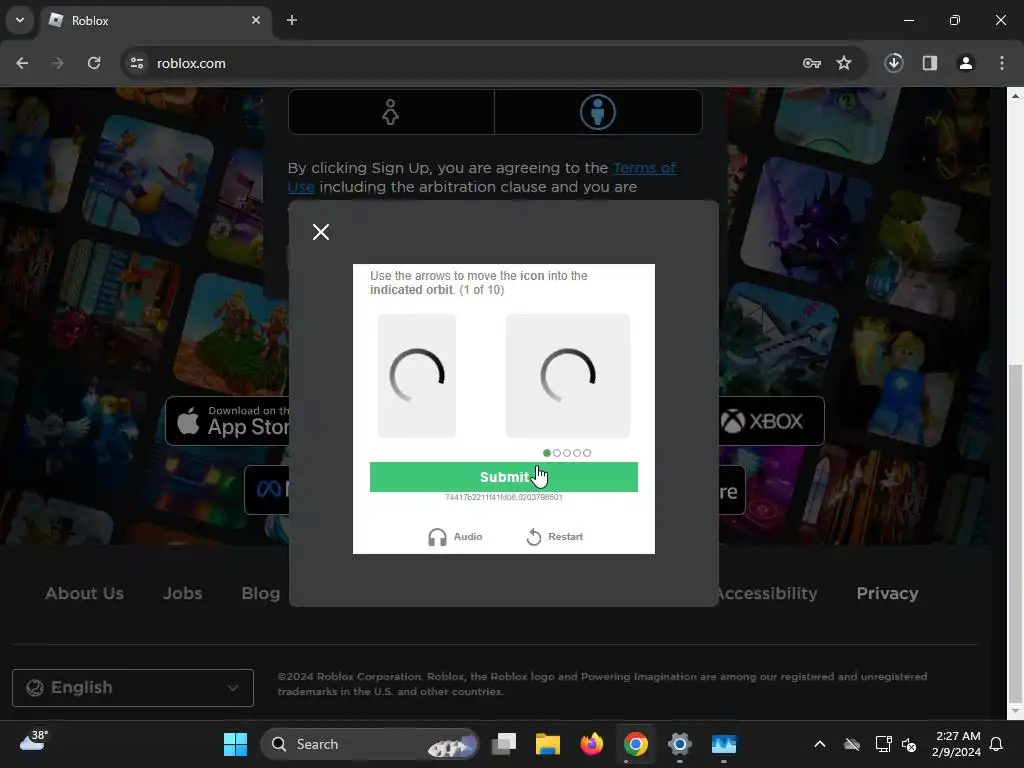Viewport: 1024px width, 768px height.
Task: Open the saved passwords key icon
Action: click(812, 63)
